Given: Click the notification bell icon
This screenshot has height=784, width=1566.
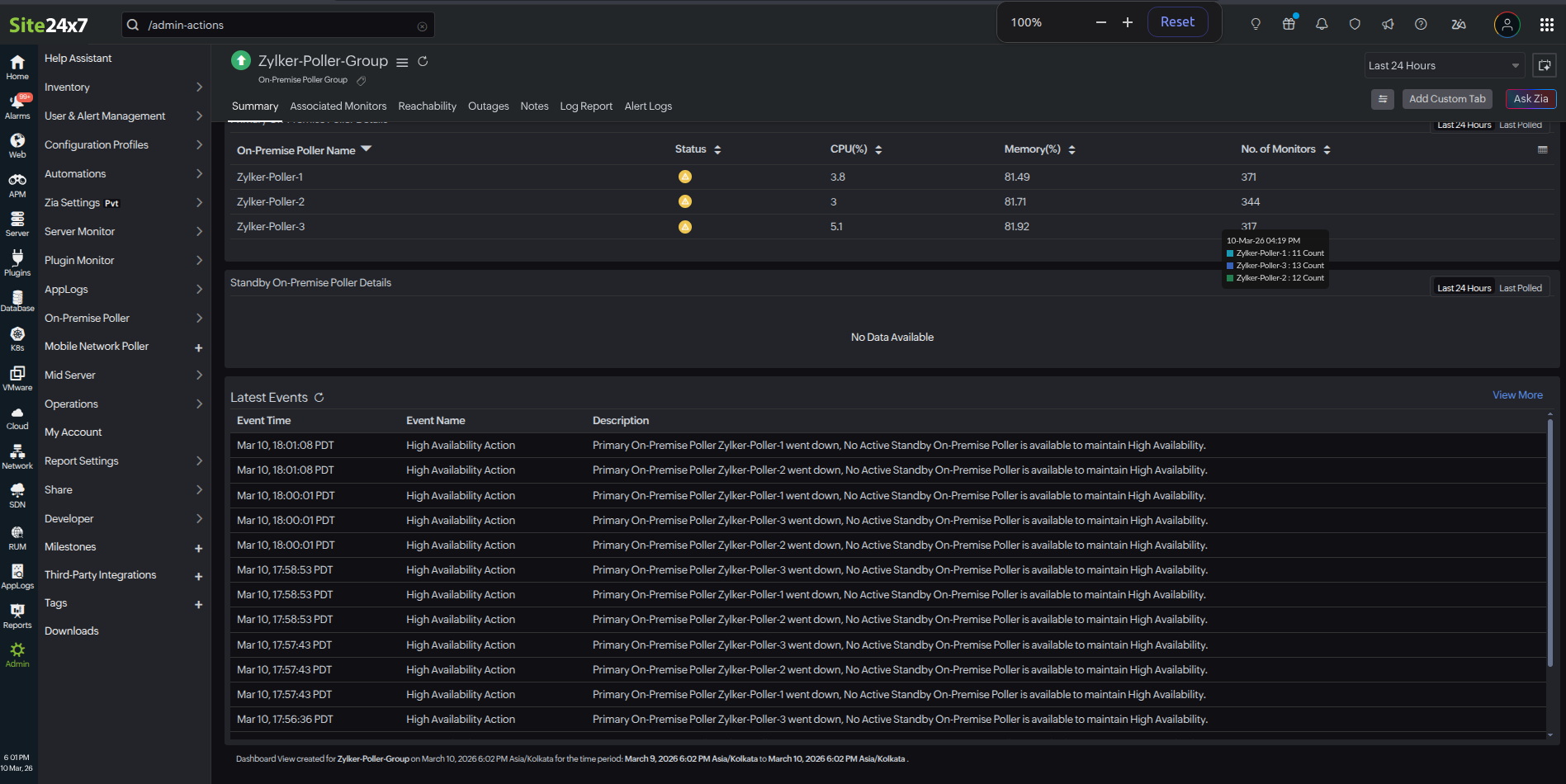Looking at the screenshot, I should (x=1322, y=24).
